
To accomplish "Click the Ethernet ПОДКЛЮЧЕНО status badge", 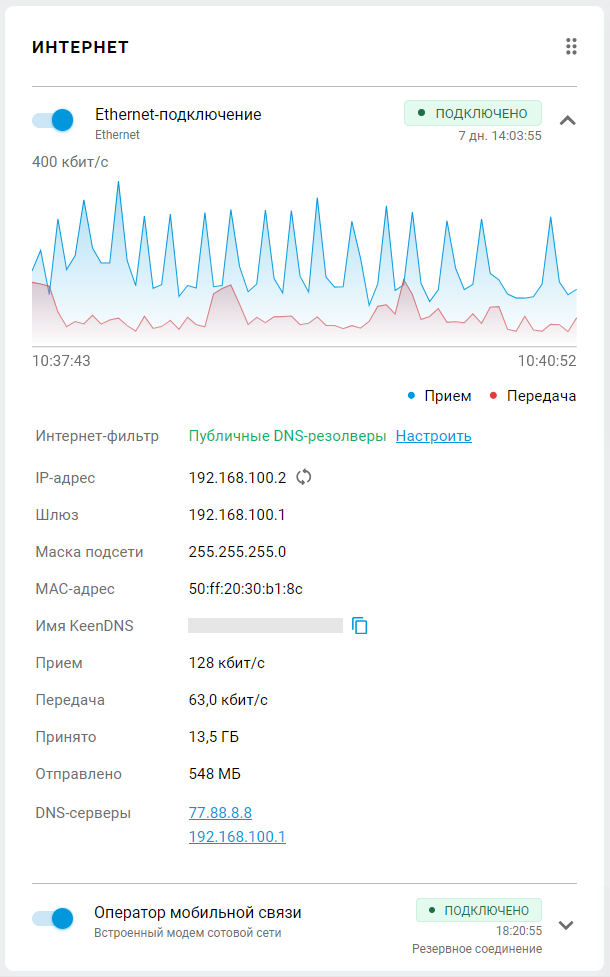I will (x=472, y=113).
